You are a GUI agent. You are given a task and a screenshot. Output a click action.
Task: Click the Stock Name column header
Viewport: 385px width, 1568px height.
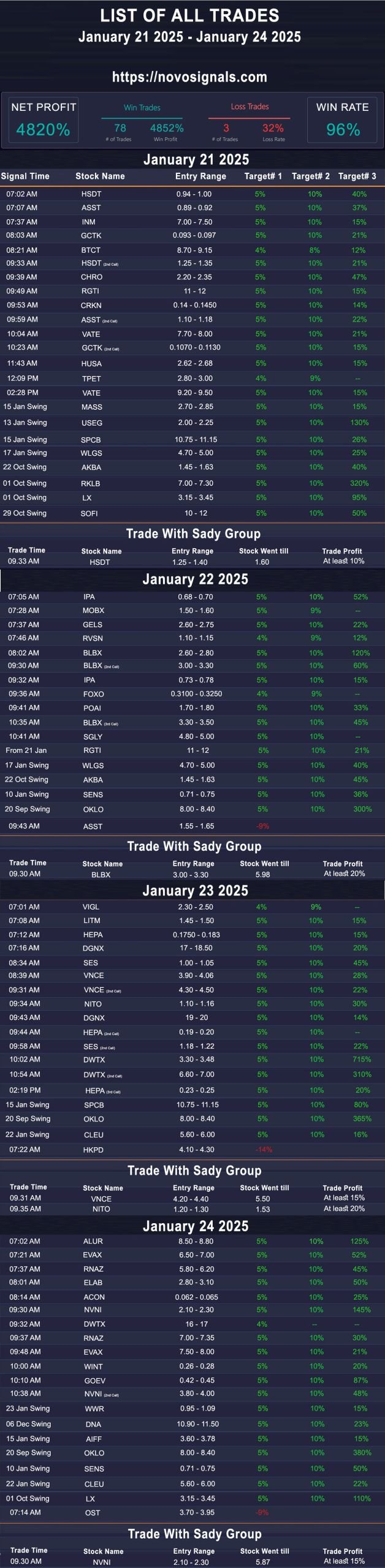coord(100,176)
